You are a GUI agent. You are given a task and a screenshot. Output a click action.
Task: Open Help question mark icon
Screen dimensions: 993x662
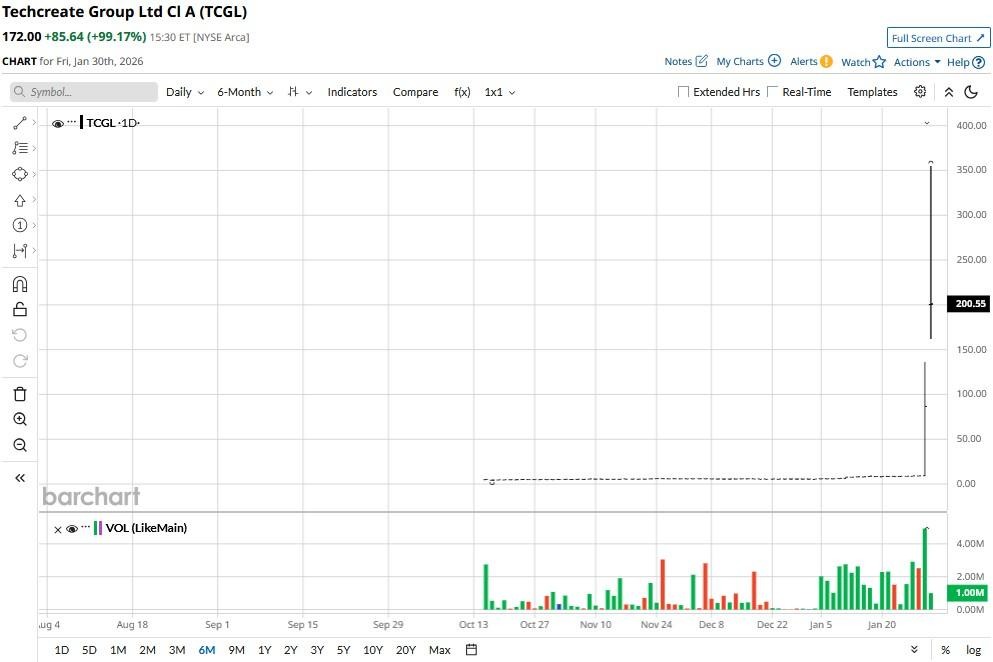click(978, 62)
